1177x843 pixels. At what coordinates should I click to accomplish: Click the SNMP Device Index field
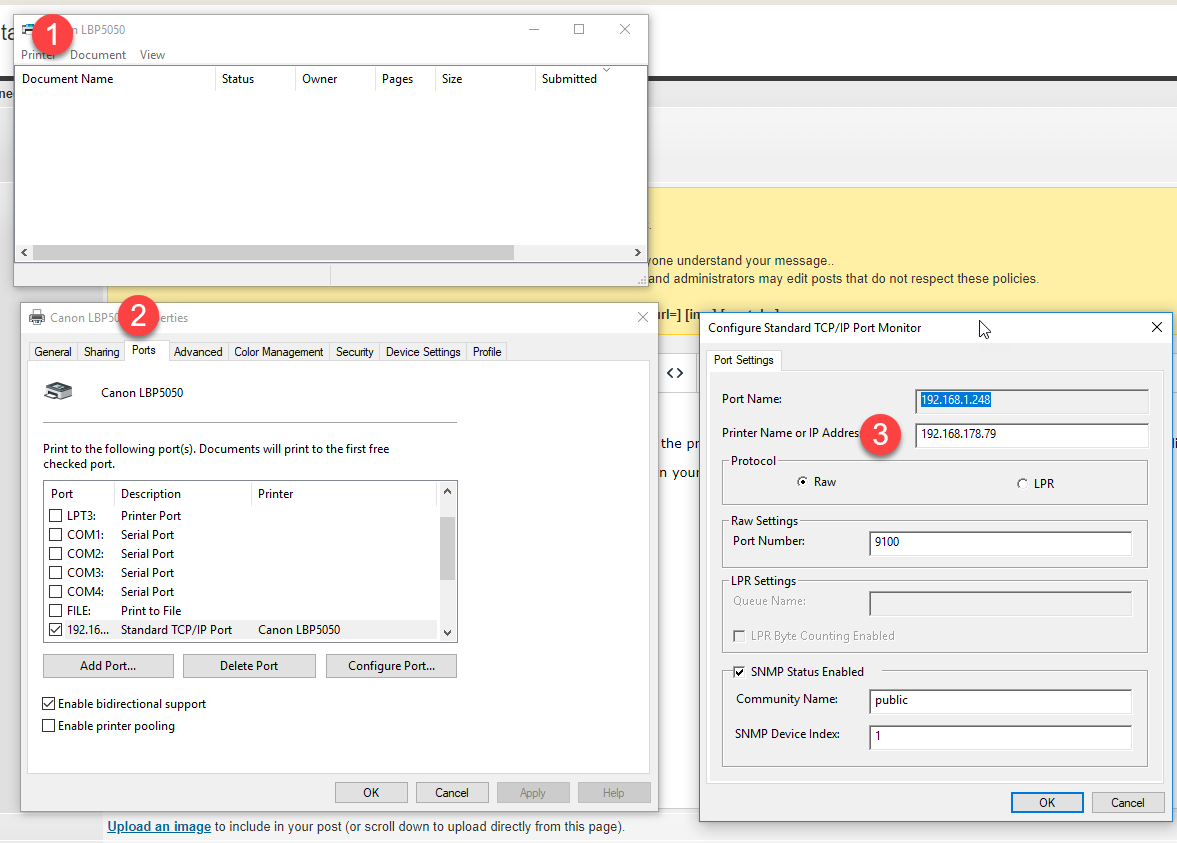coord(1000,736)
